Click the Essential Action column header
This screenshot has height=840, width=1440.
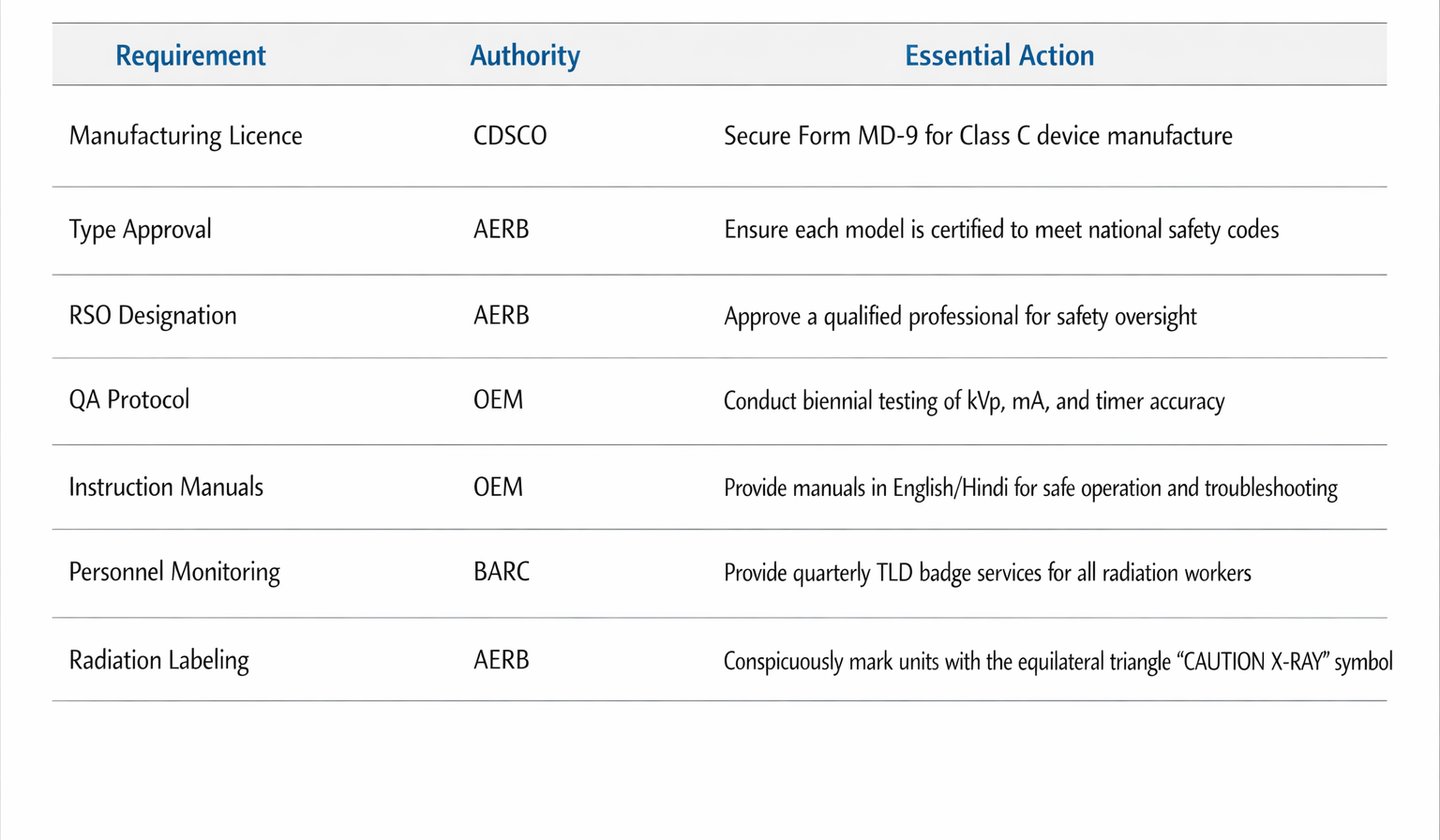coord(999,55)
